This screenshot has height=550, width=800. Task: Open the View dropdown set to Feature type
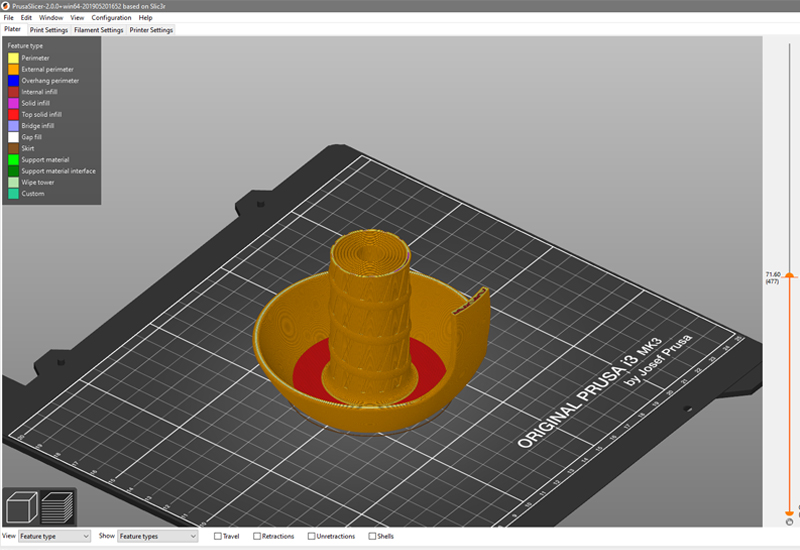point(54,537)
